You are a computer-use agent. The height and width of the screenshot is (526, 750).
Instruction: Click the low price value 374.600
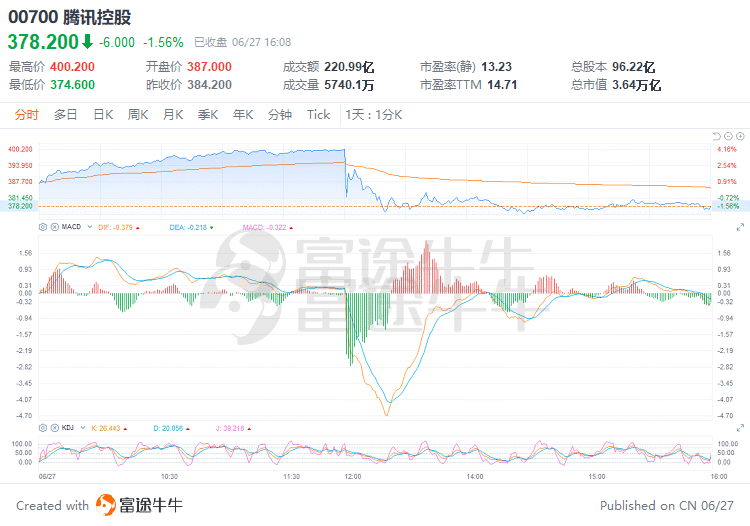(x=73, y=85)
